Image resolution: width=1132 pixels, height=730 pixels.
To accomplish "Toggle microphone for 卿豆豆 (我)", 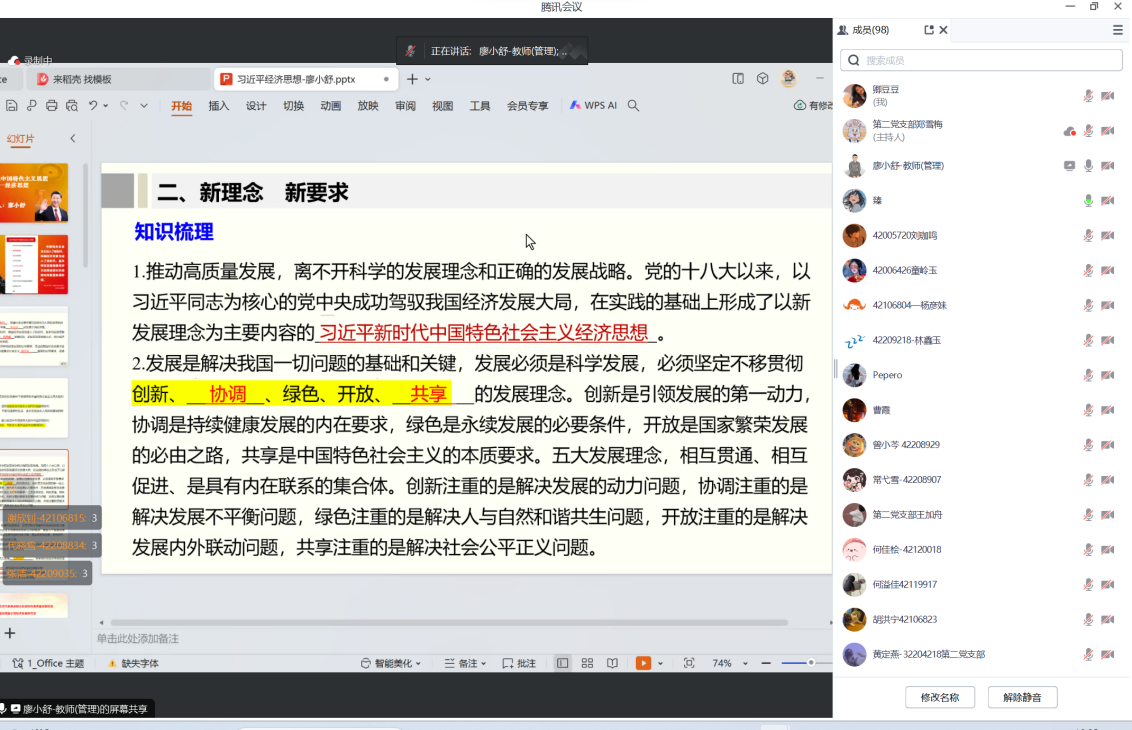I will point(1088,95).
